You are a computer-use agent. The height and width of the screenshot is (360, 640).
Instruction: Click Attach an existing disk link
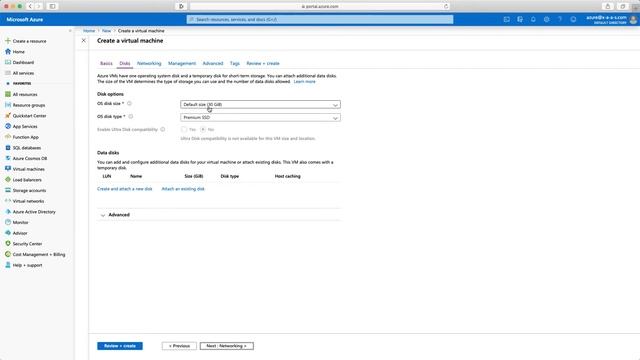click(x=183, y=189)
